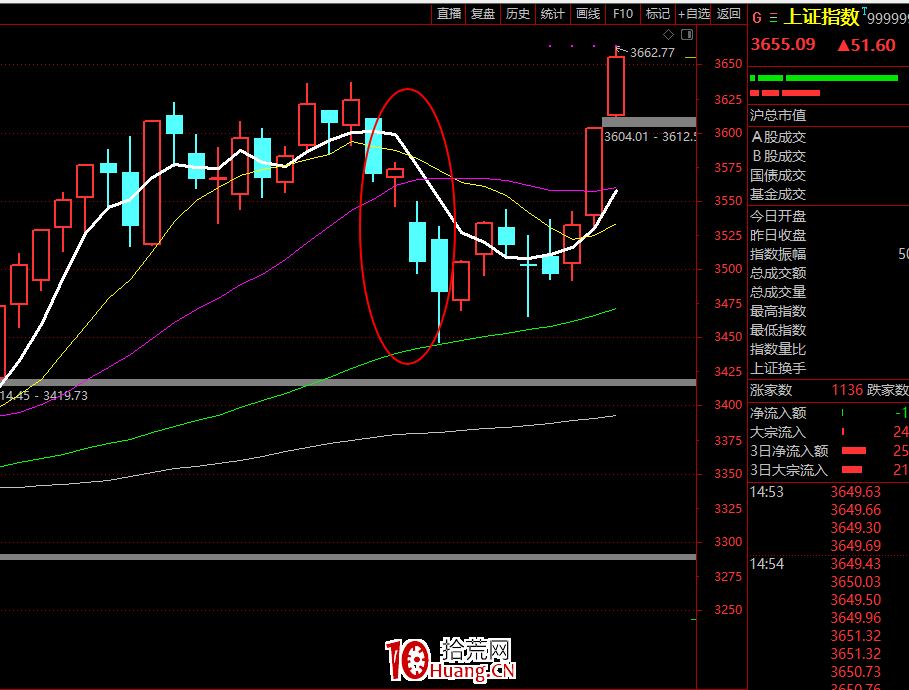Image resolution: width=909 pixels, height=690 pixels.
Task: Click tick price 3649.63
Action: pyautogui.click(x=855, y=492)
